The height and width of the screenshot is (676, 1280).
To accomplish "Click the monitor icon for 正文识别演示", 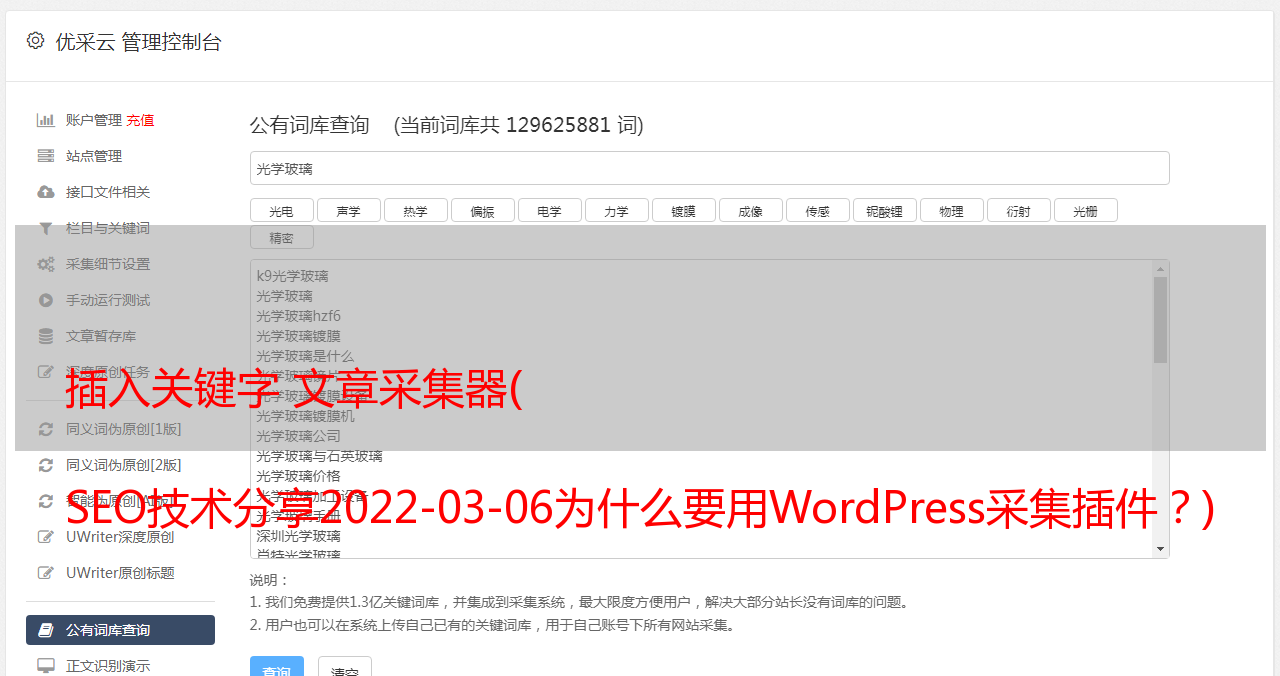I will [x=46, y=665].
